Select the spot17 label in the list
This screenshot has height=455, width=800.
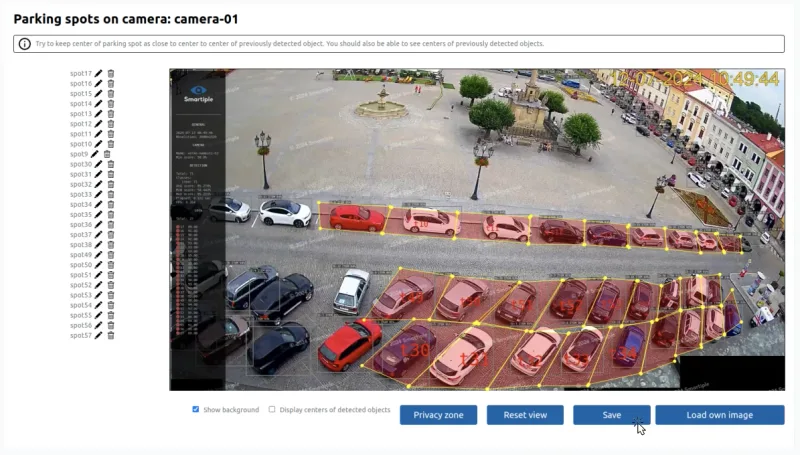pyautogui.click(x=81, y=73)
